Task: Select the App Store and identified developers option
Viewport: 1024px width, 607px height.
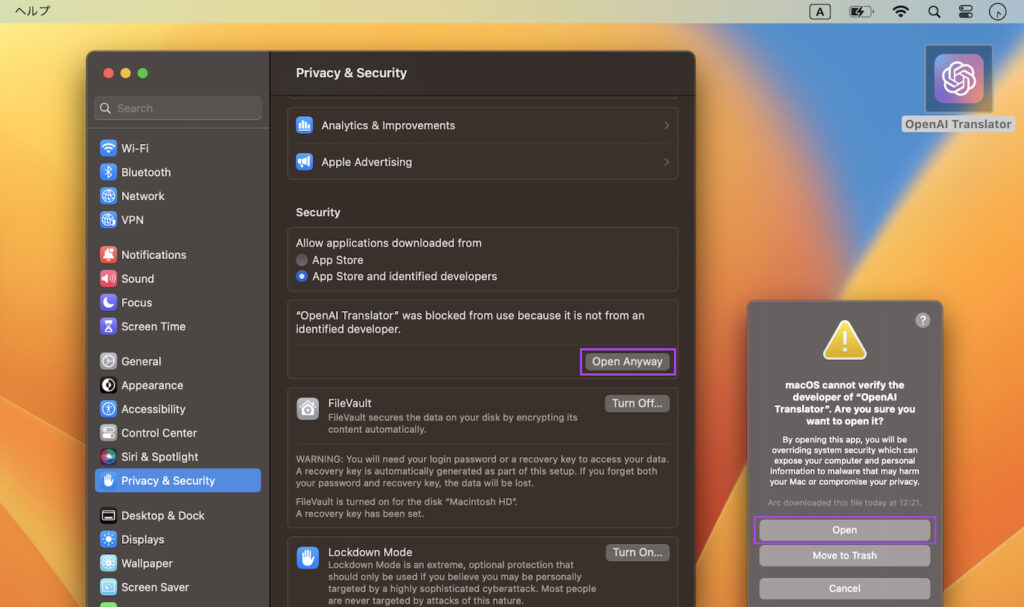Action: 301,276
